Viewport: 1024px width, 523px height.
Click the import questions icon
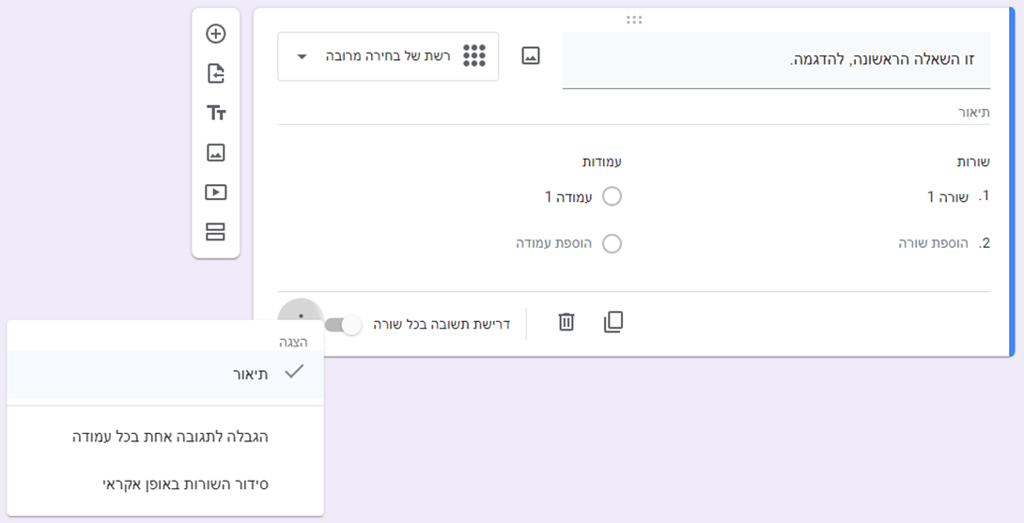[216, 73]
